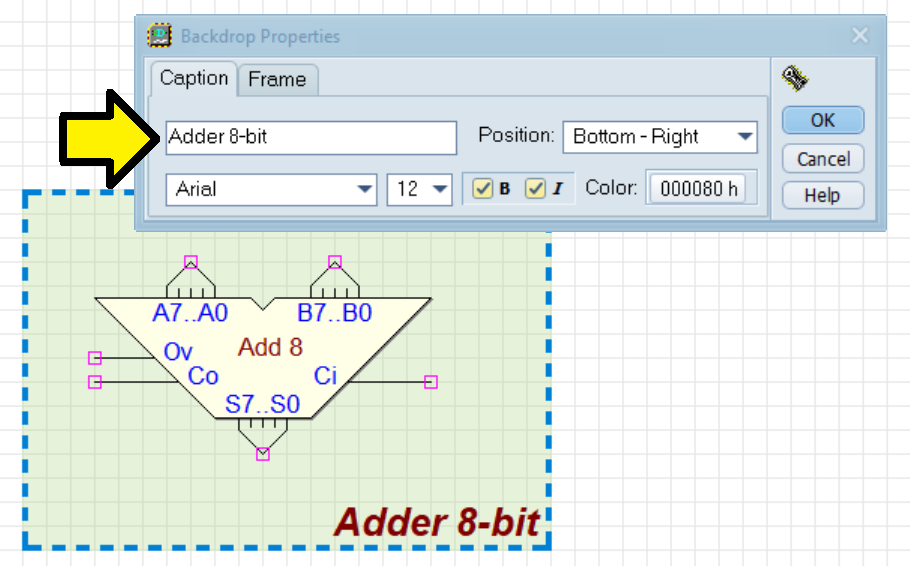This screenshot has height=566, width=910.
Task: Confirm with the OK button
Action: point(823,120)
